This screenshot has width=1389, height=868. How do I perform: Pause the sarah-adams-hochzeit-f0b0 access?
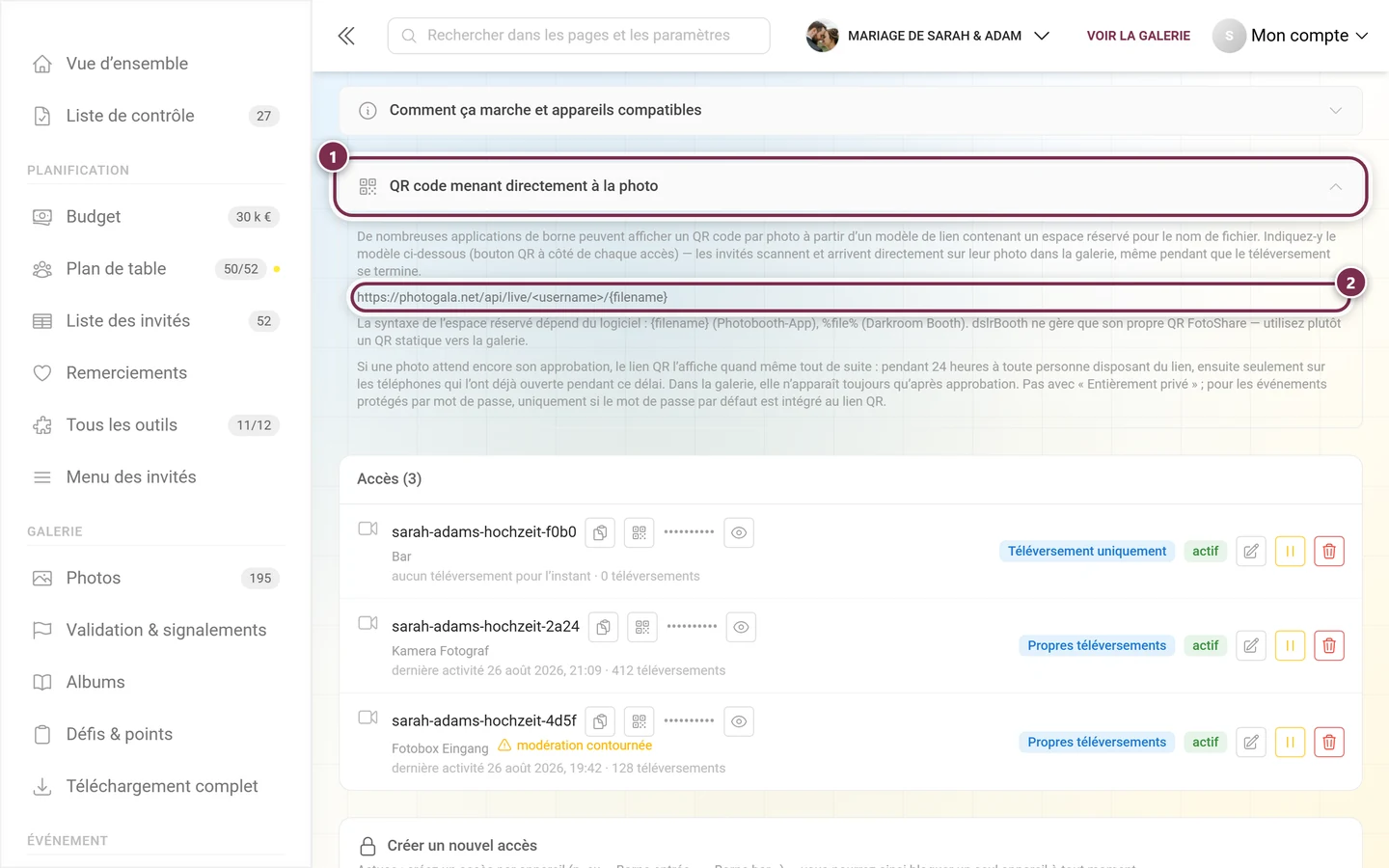(1290, 551)
